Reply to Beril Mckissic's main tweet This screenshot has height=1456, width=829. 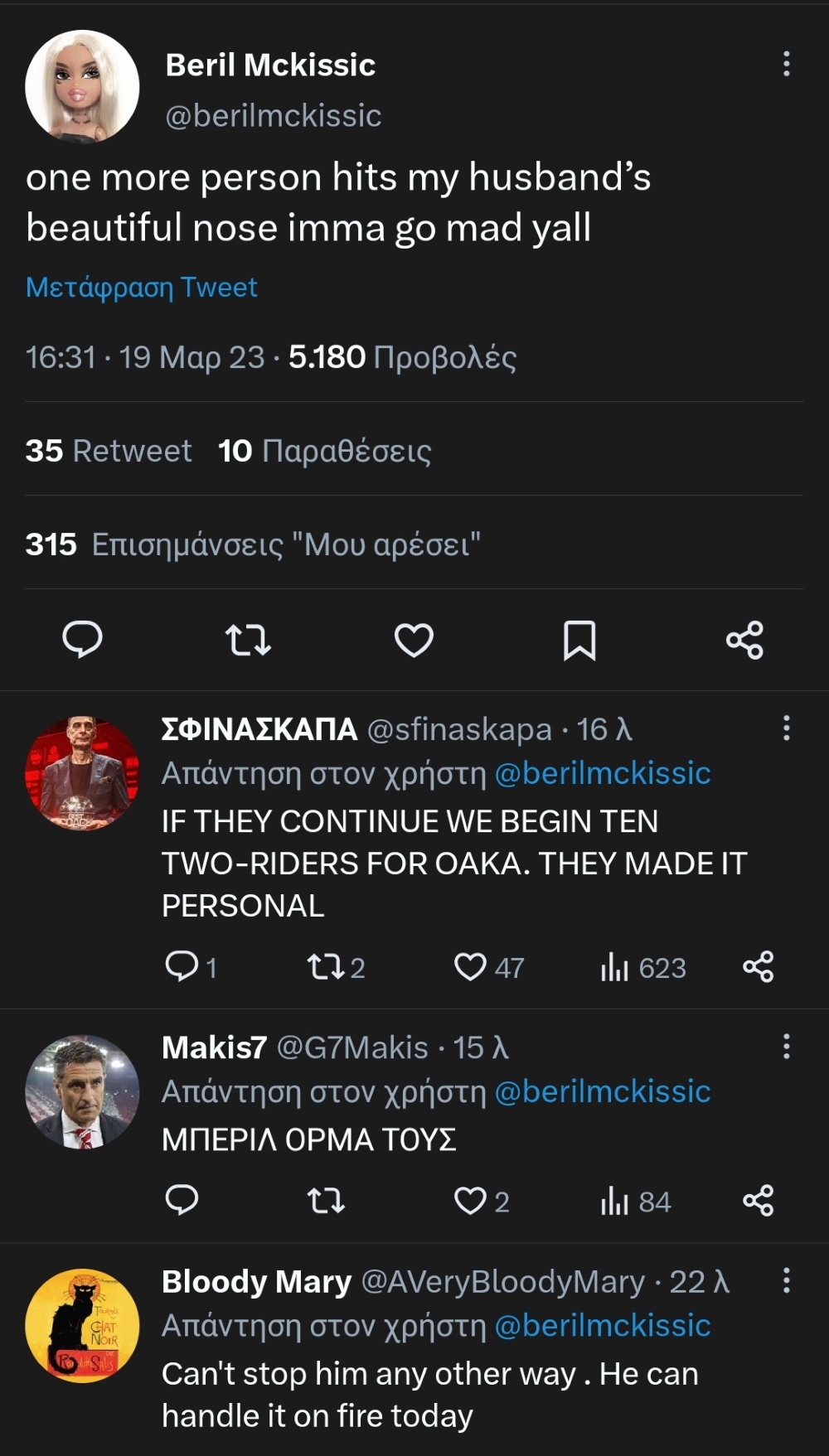[82, 640]
